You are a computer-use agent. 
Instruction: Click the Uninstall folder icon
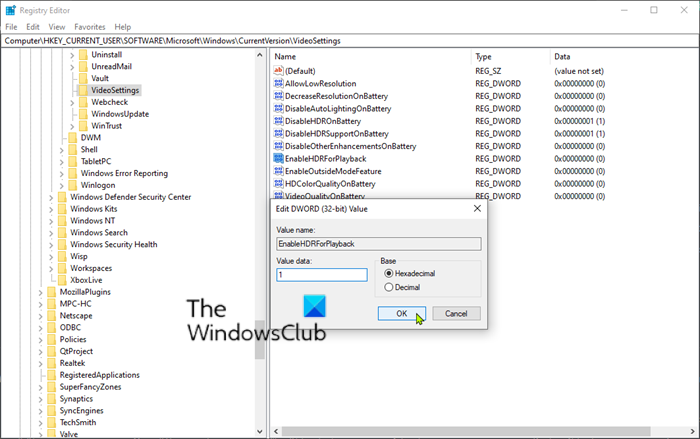tap(83, 54)
